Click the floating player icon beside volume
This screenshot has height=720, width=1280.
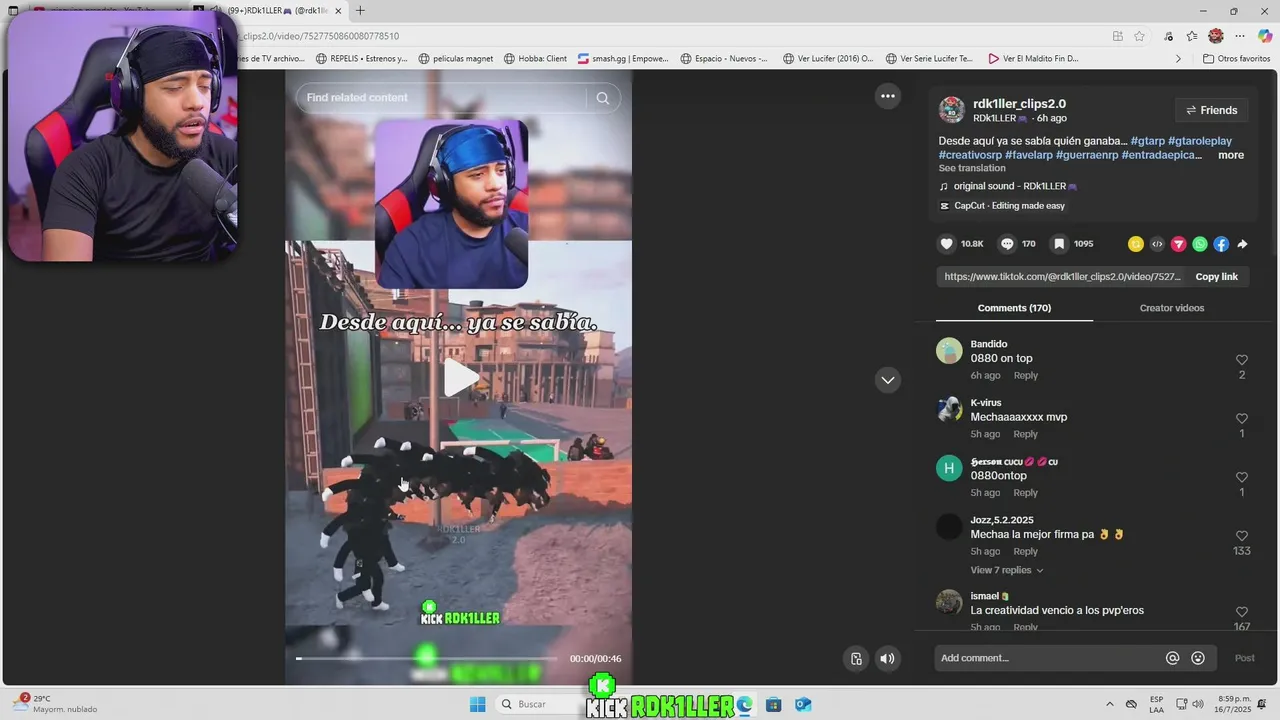856,658
